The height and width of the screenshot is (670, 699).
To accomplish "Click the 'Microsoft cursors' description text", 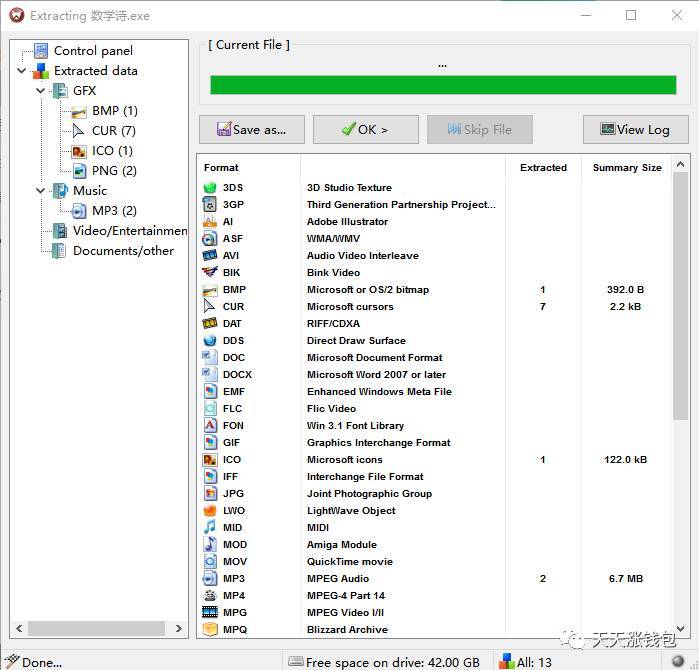I will pyautogui.click(x=350, y=307).
